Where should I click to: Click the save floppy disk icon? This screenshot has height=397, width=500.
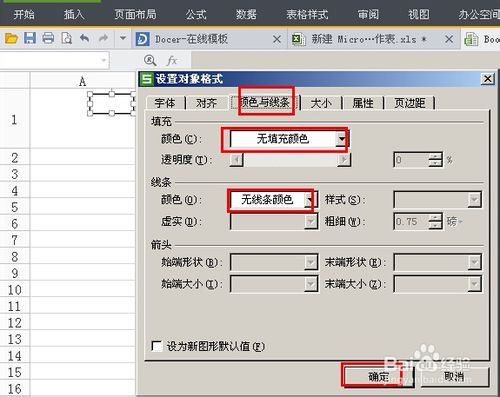[x=30, y=39]
